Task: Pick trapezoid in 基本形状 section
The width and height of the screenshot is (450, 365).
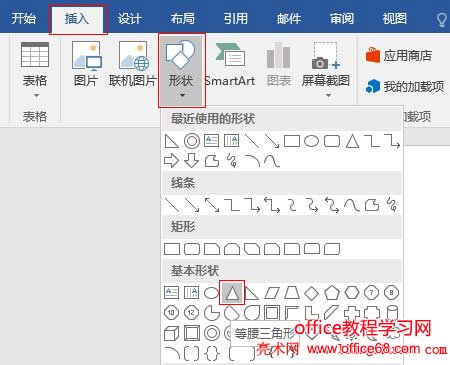Action: pos(292,293)
